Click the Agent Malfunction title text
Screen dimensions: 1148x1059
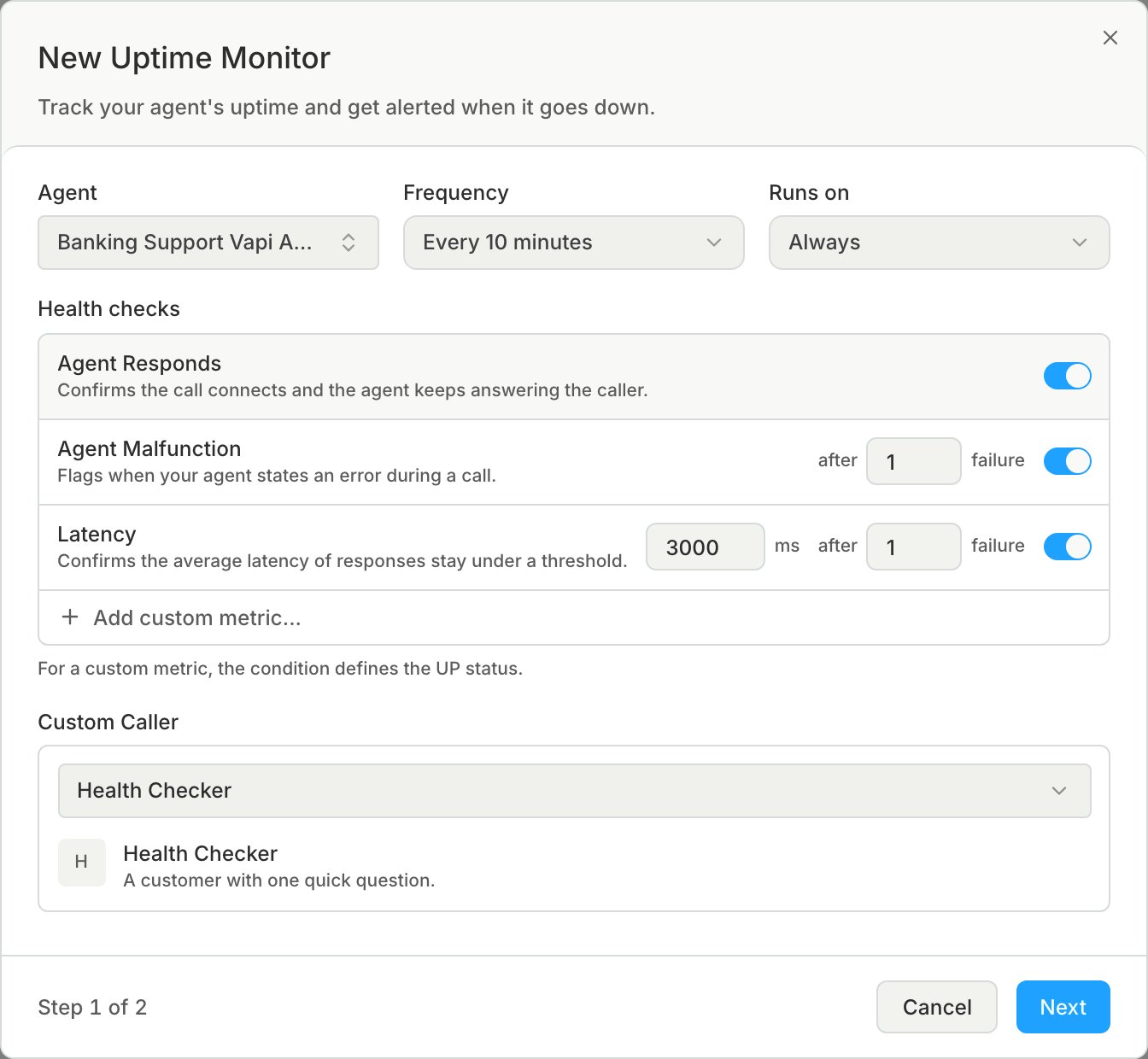pyautogui.click(x=149, y=449)
